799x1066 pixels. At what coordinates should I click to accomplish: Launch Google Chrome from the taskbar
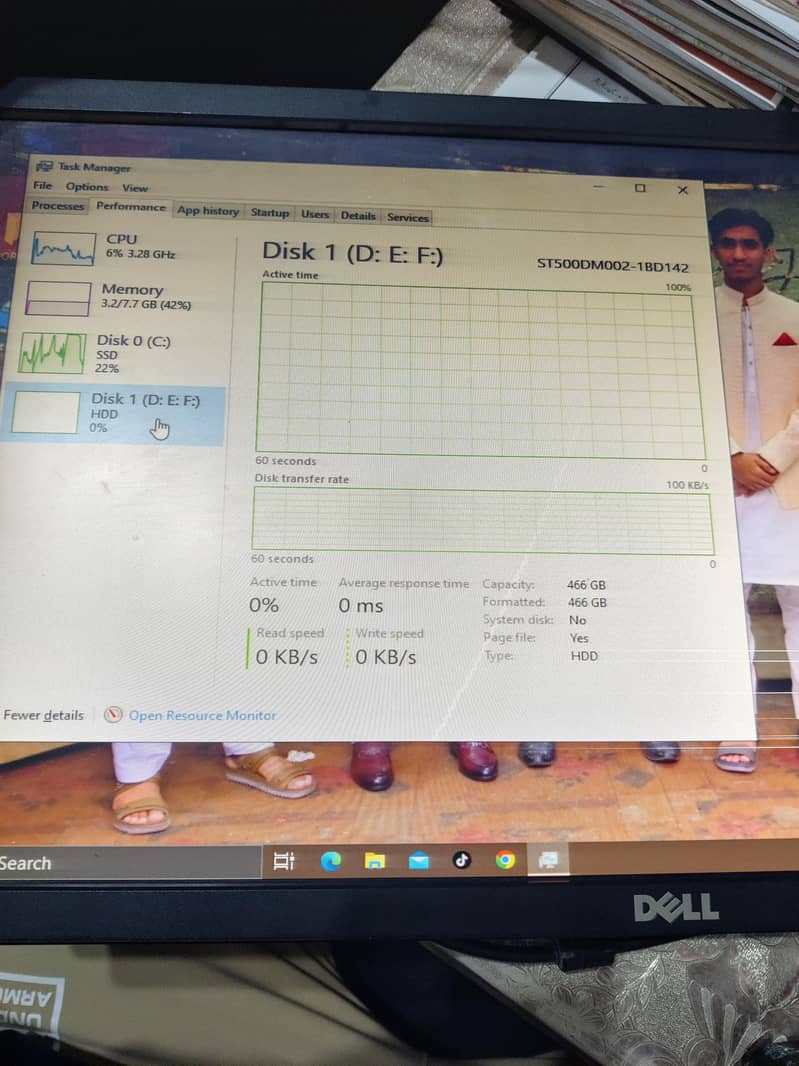[x=505, y=860]
